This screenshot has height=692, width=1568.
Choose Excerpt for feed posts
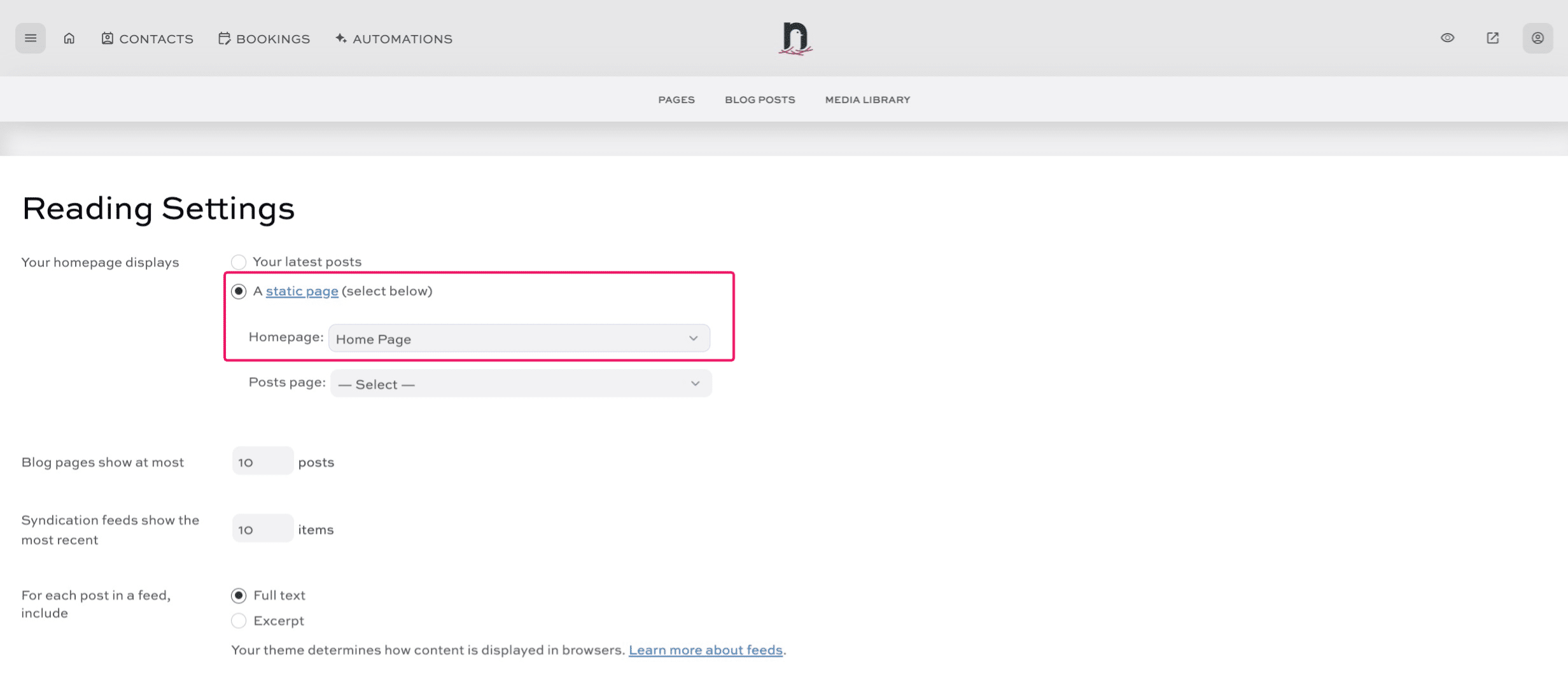coord(239,621)
